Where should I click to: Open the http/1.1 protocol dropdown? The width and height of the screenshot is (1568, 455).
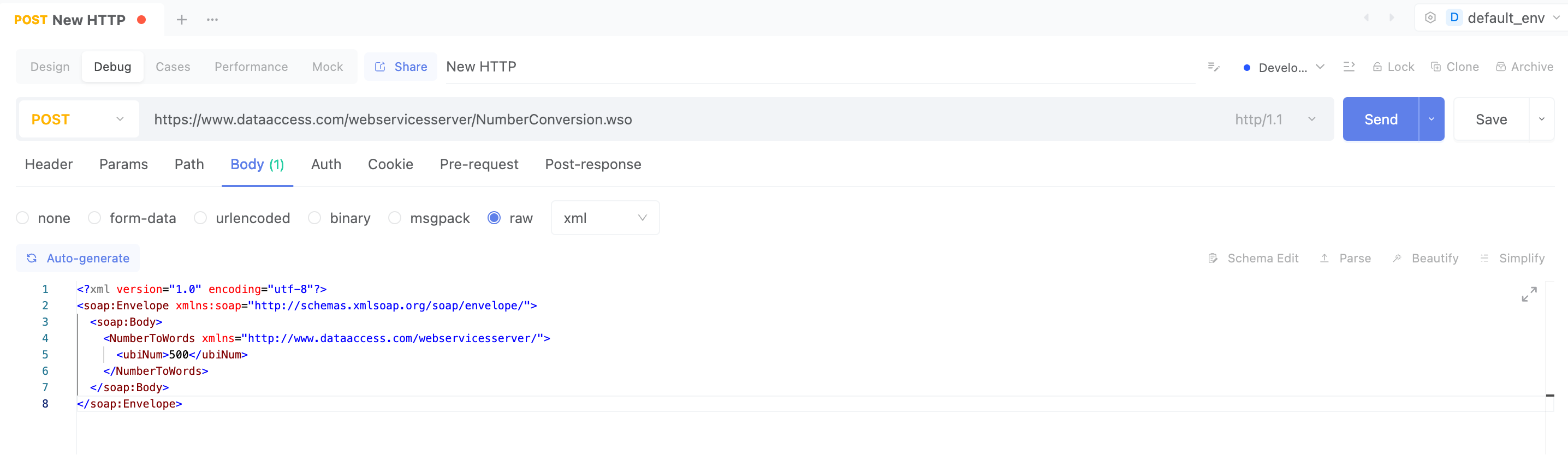(1275, 119)
